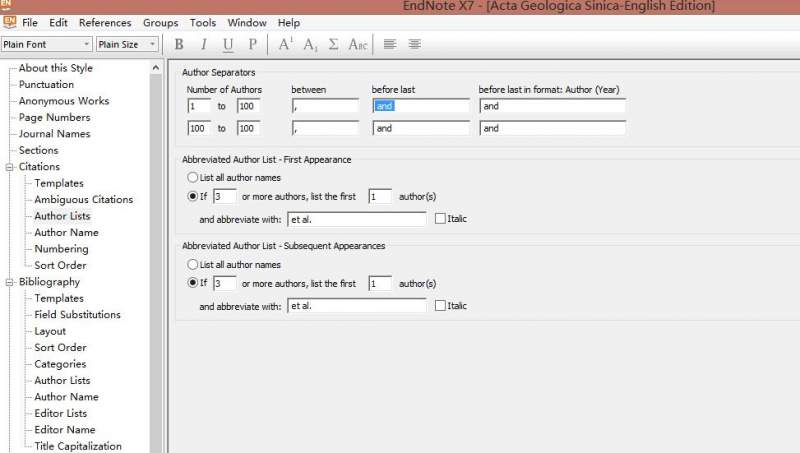Click the EndNote application icon in menu bar

pyautogui.click(x=9, y=22)
